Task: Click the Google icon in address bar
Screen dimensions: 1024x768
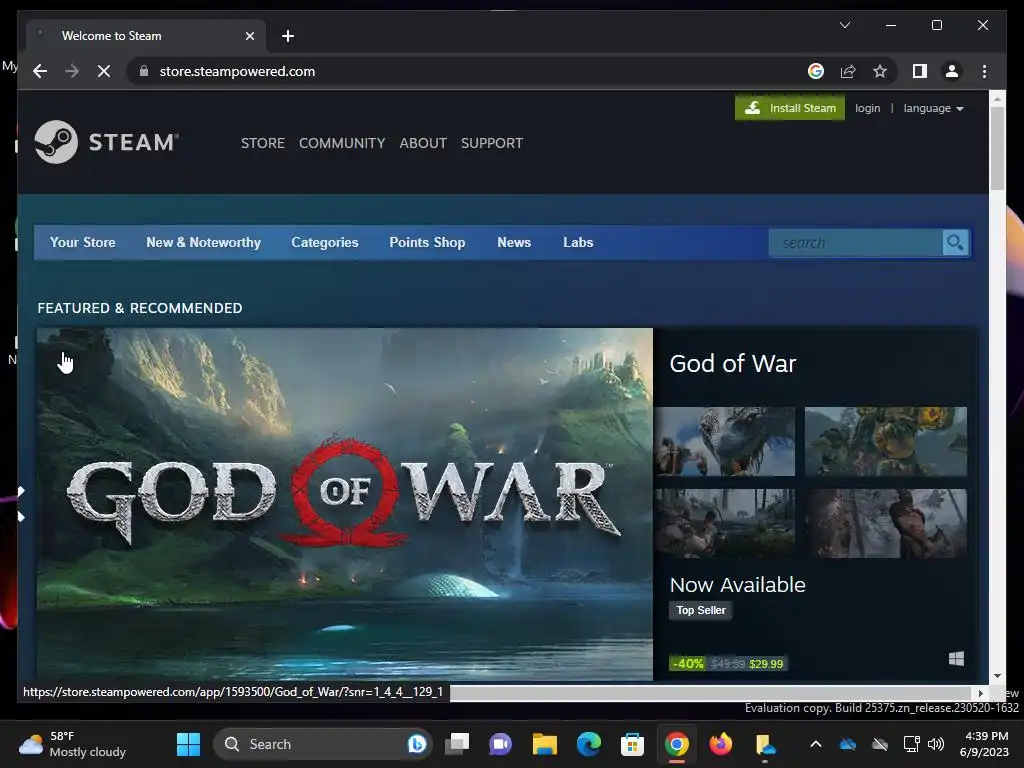Action: (x=816, y=71)
